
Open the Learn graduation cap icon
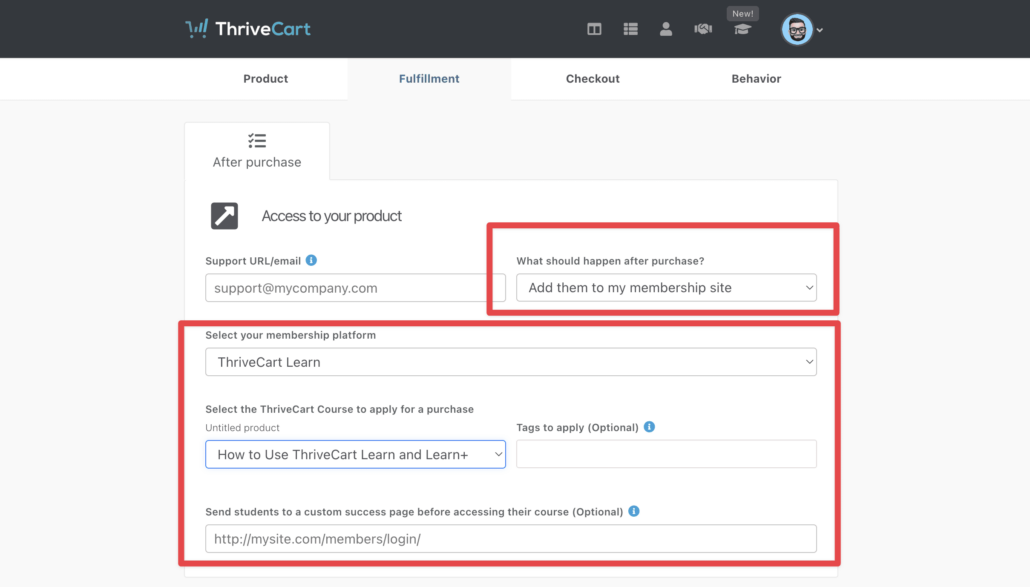click(x=742, y=30)
